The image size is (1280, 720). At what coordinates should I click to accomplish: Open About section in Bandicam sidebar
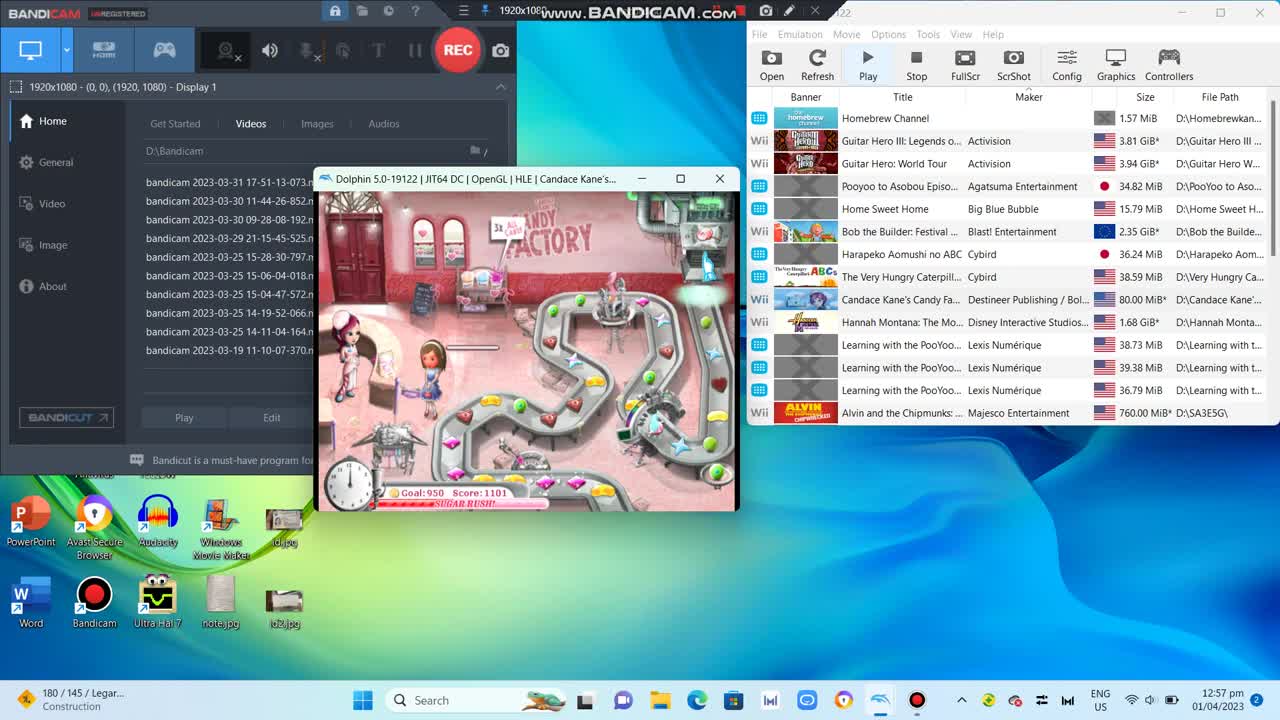point(43,287)
